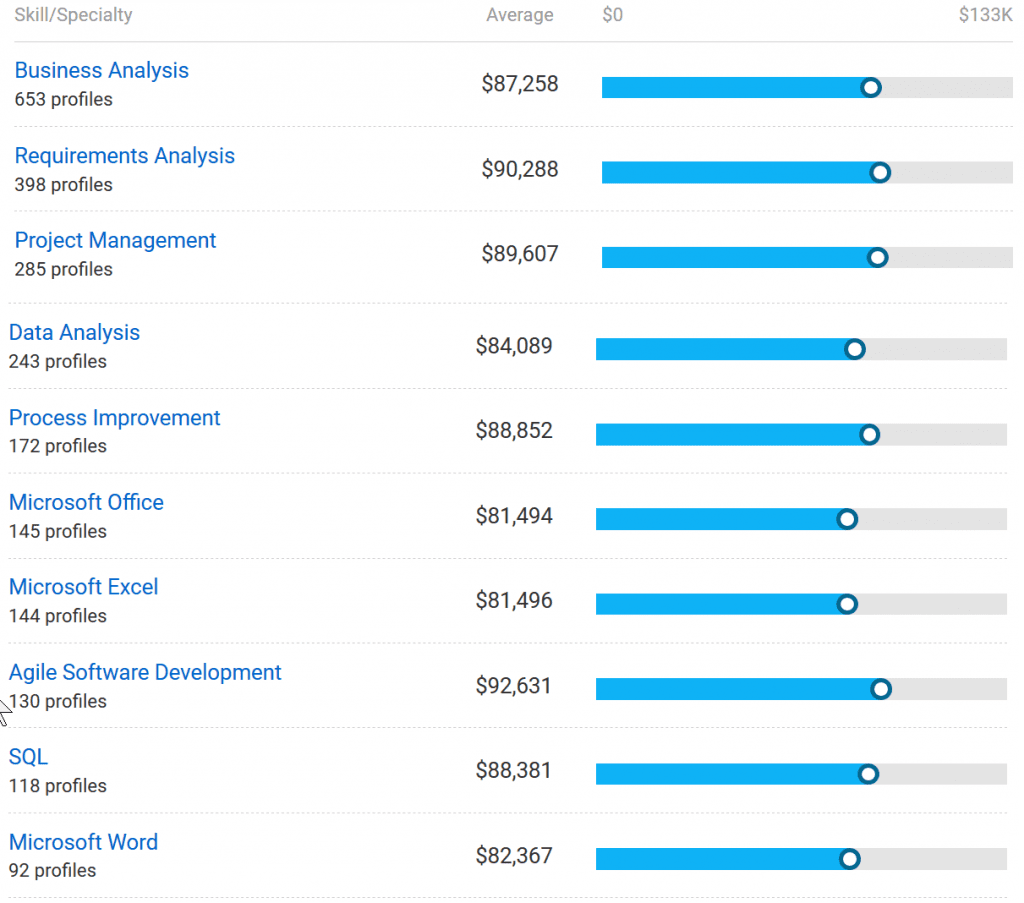Image resolution: width=1024 pixels, height=903 pixels.
Task: Click the Average column header
Action: click(x=519, y=15)
